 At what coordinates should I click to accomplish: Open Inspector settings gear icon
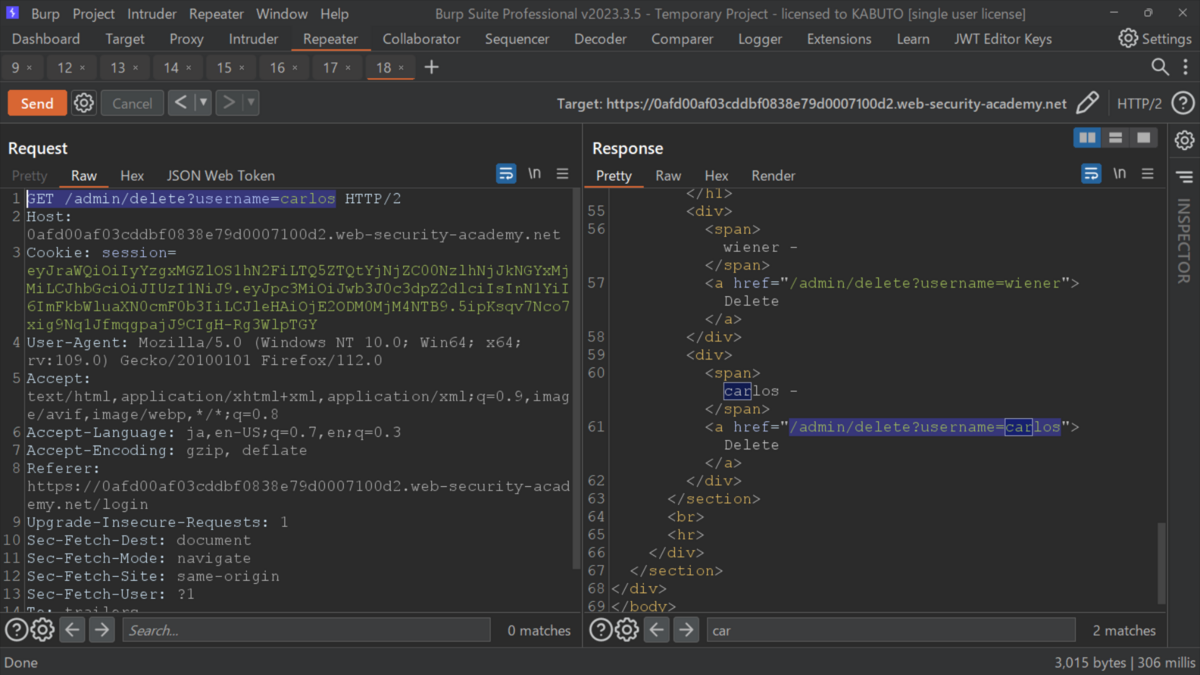pyautogui.click(x=1185, y=140)
